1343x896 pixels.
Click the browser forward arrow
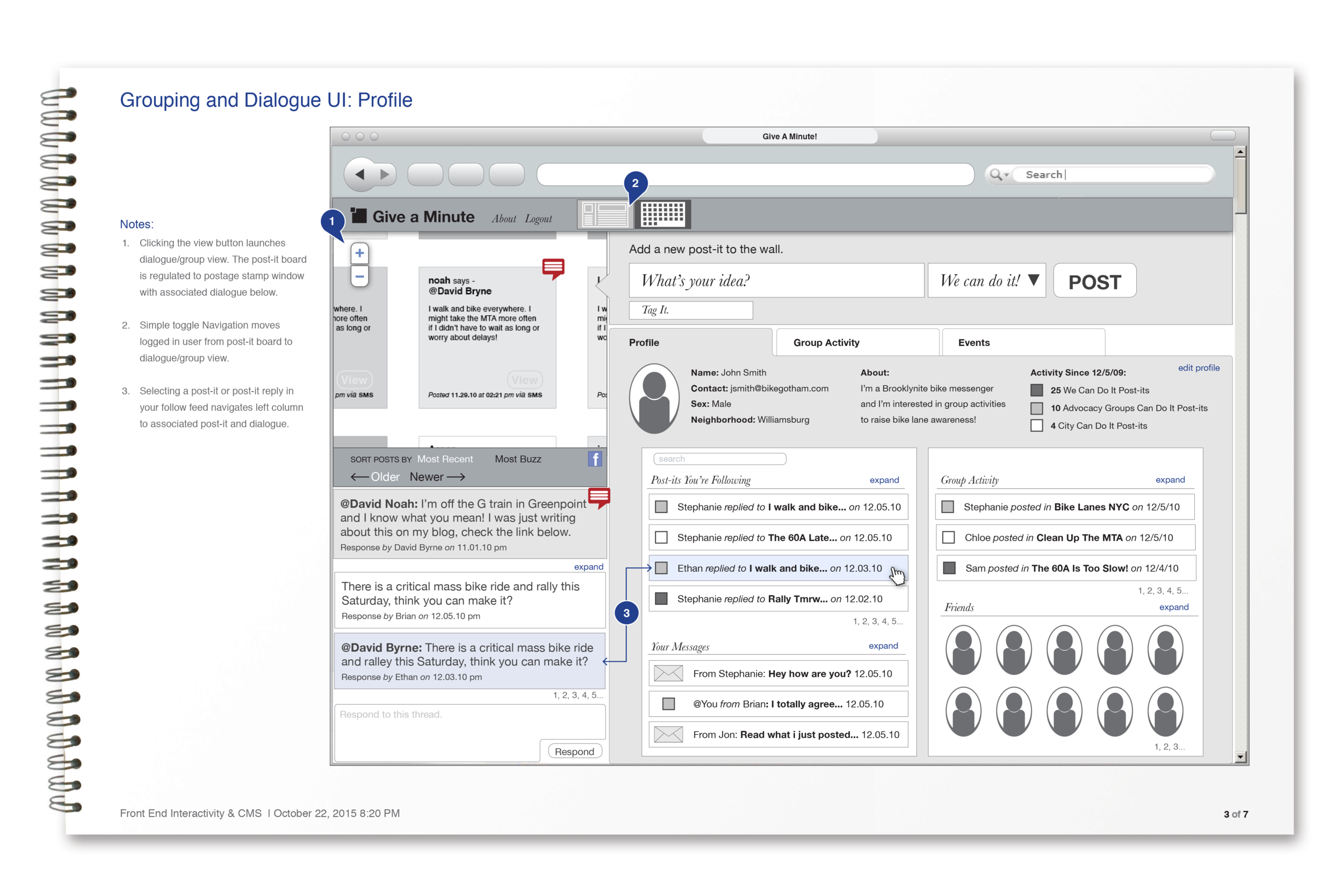coord(385,174)
